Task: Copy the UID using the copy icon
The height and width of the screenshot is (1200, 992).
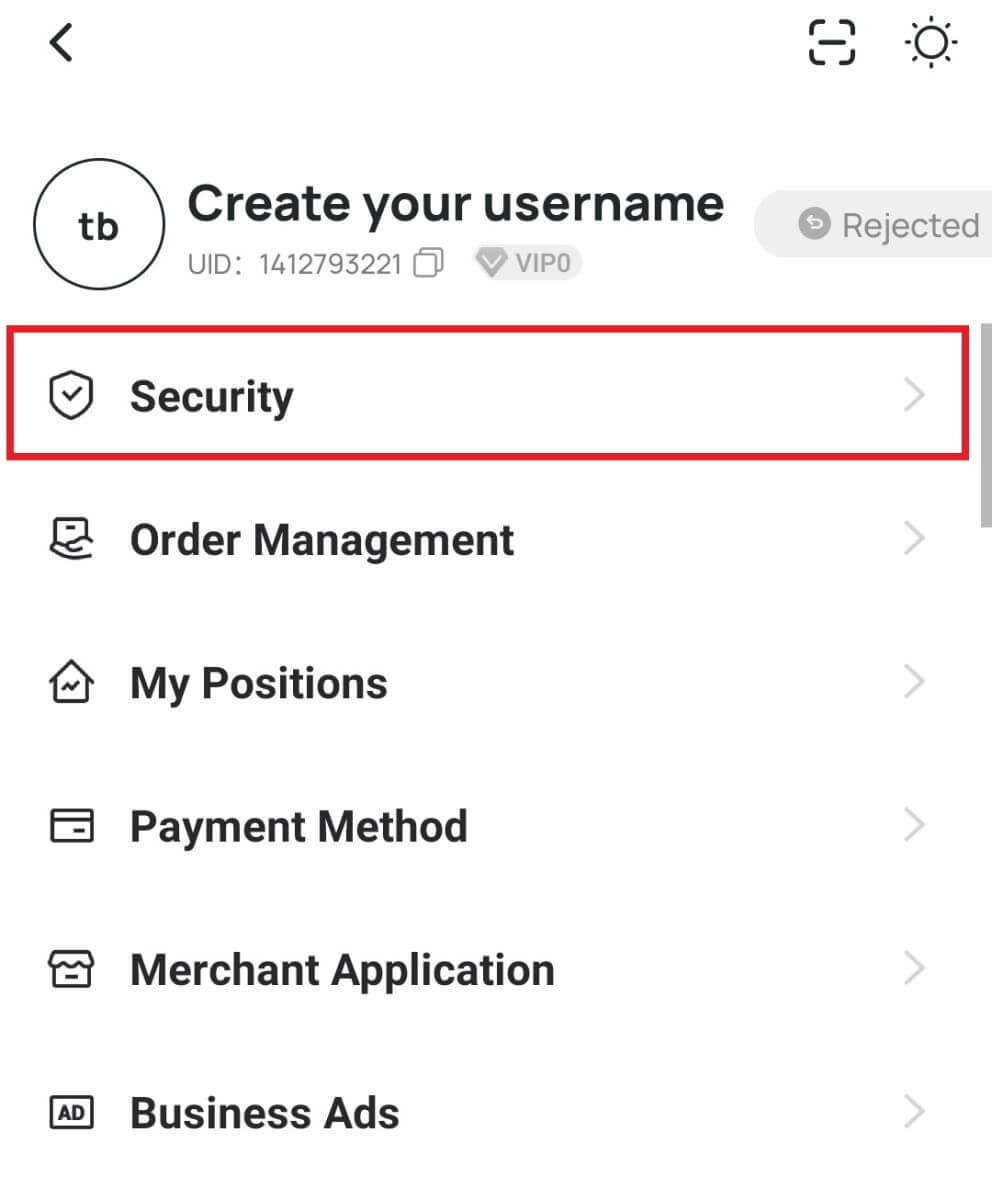Action: click(428, 263)
